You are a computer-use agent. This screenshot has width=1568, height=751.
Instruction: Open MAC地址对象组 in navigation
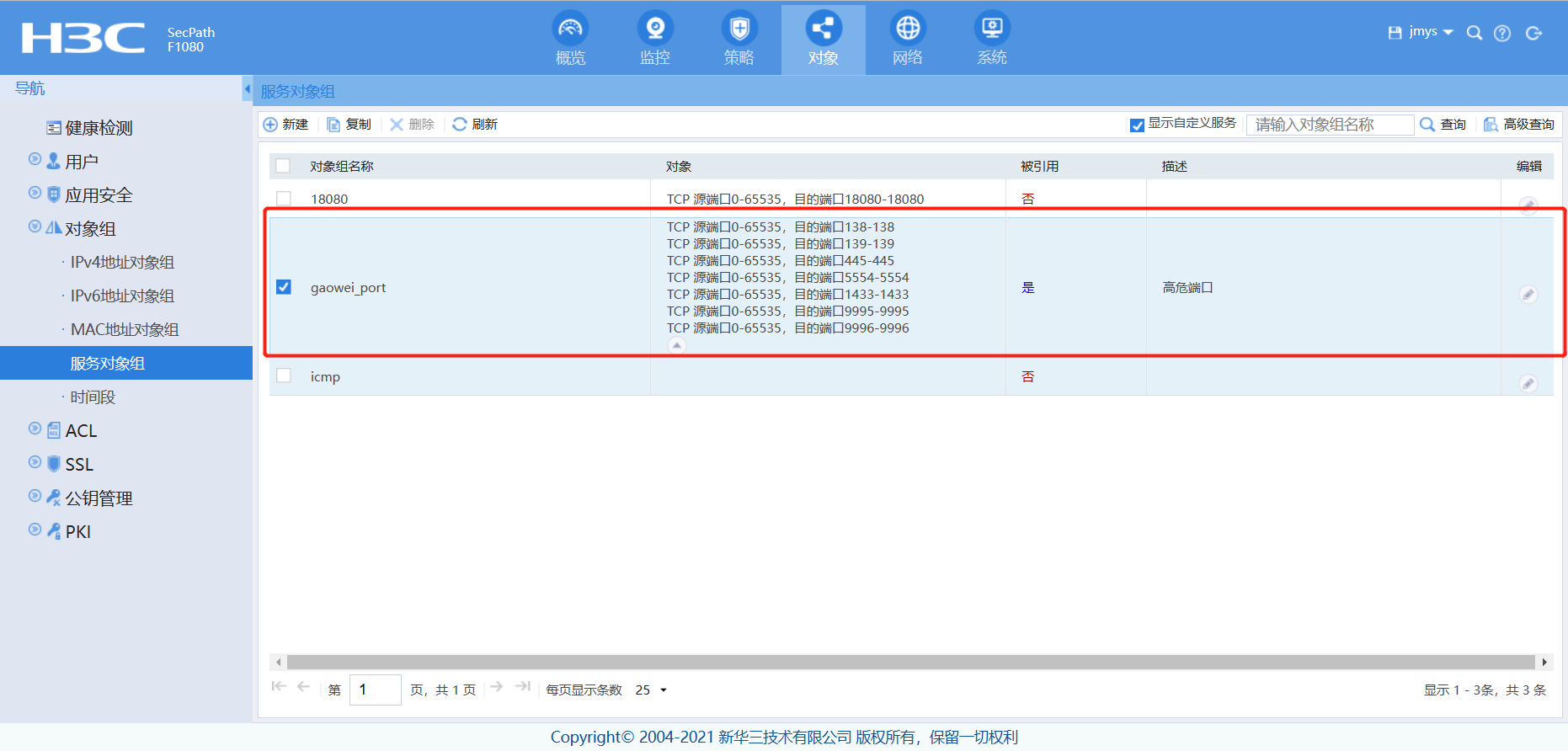click(x=125, y=330)
